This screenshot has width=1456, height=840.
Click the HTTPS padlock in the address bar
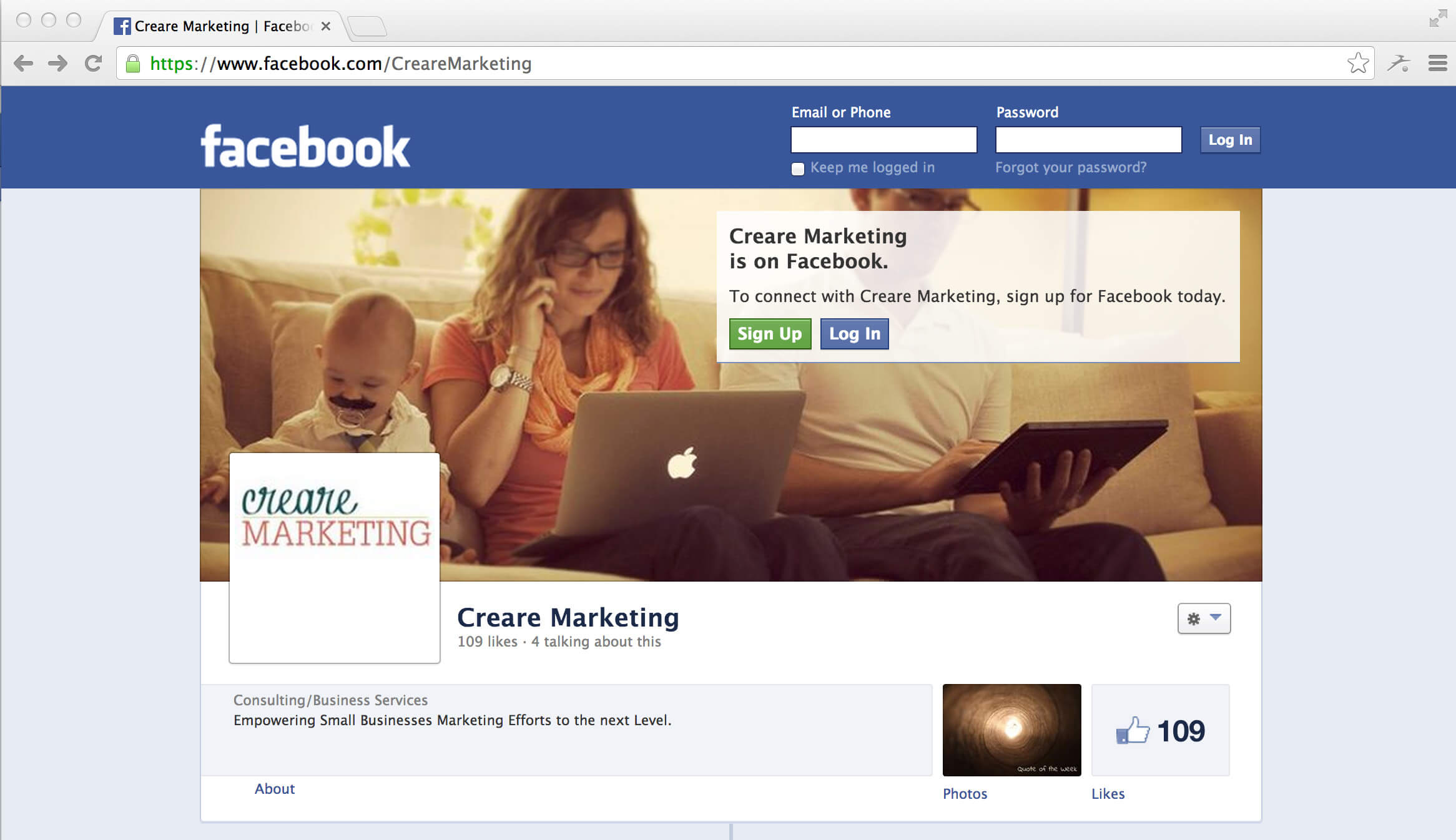coord(133,63)
